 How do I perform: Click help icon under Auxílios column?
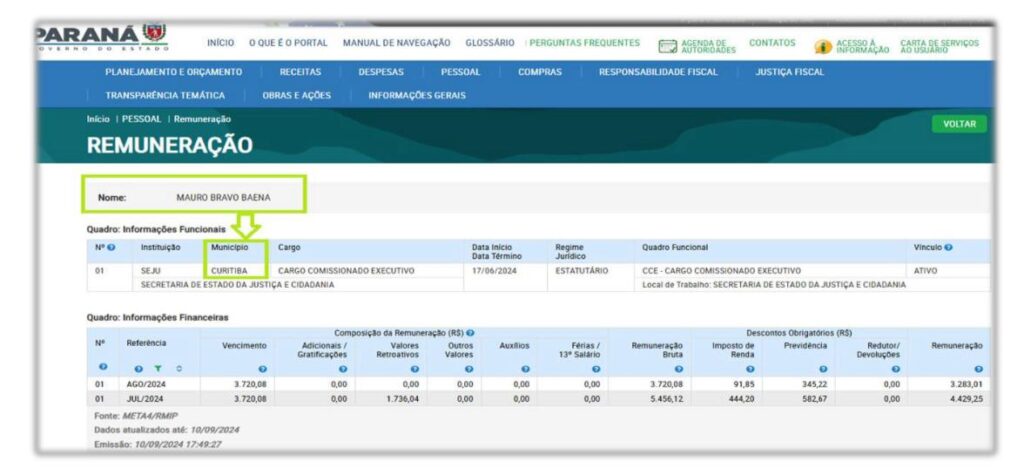526,369
